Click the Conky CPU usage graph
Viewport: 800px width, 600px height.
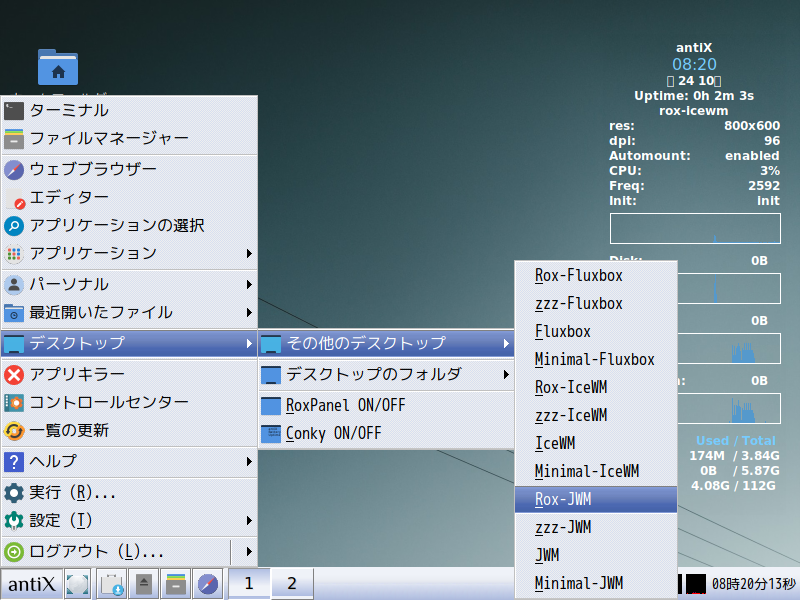pyautogui.click(x=695, y=229)
